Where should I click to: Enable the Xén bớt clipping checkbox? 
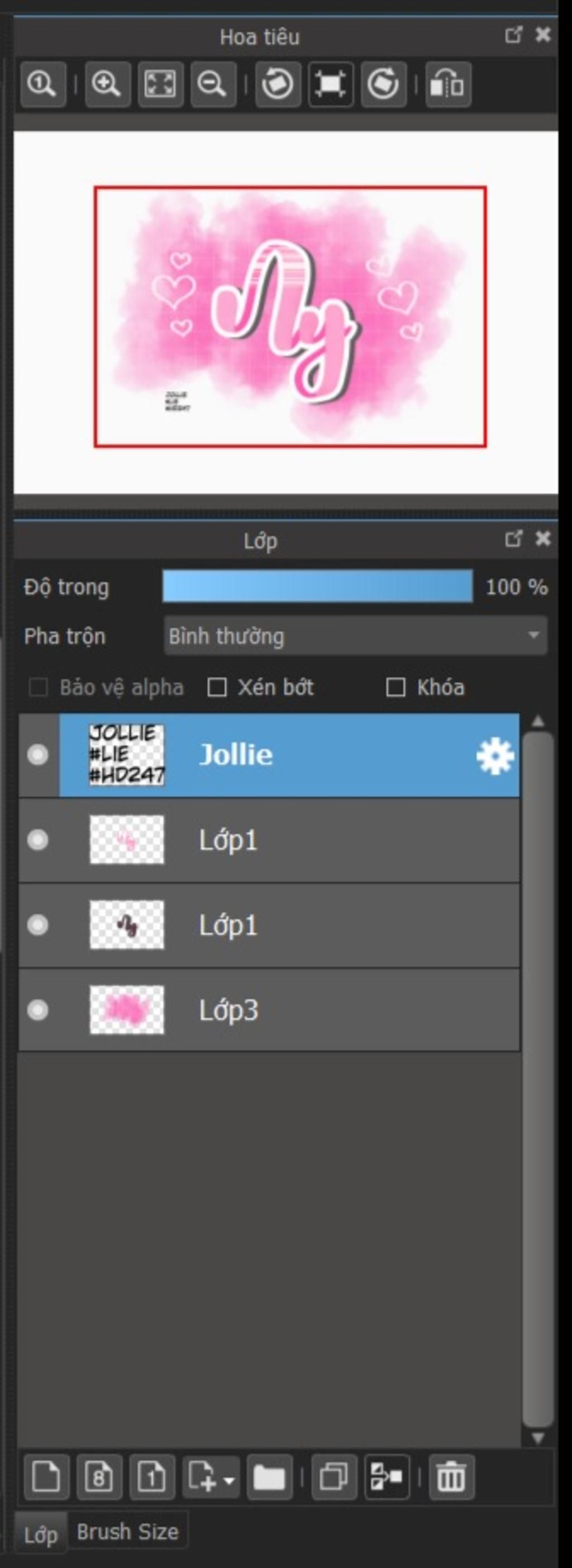tap(217, 688)
